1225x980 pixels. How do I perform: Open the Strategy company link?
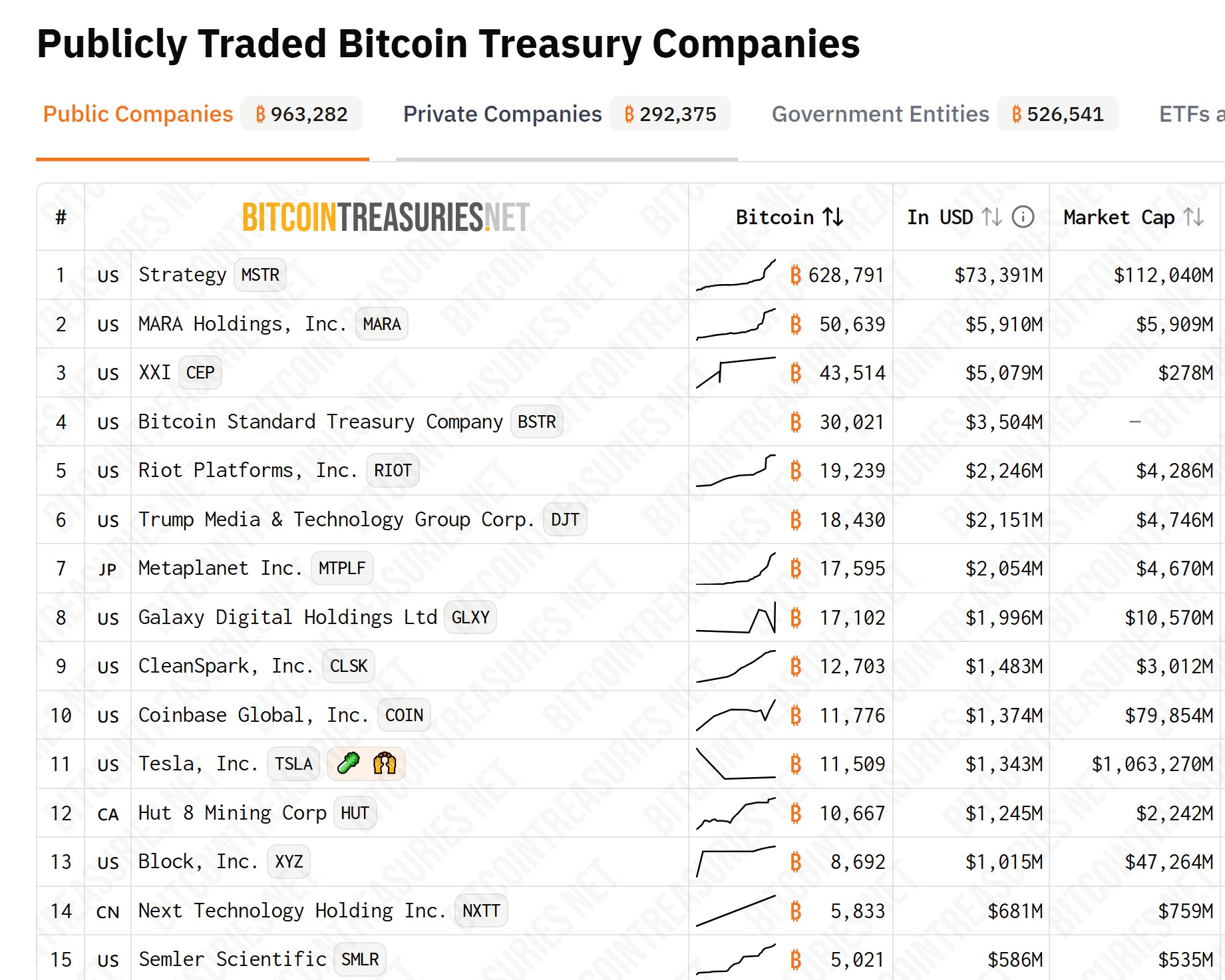coord(182,275)
